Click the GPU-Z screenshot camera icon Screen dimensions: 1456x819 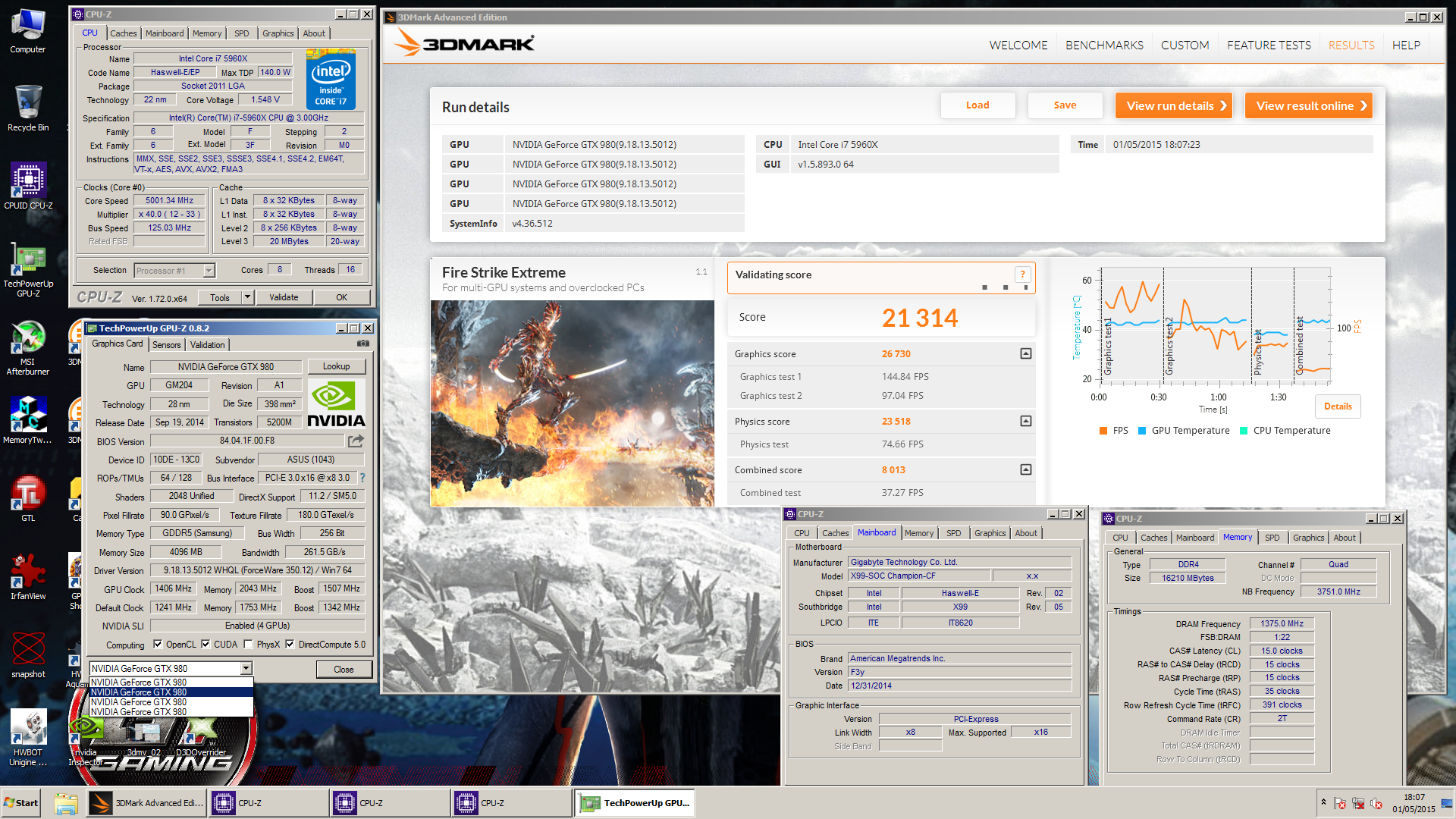pos(363,344)
